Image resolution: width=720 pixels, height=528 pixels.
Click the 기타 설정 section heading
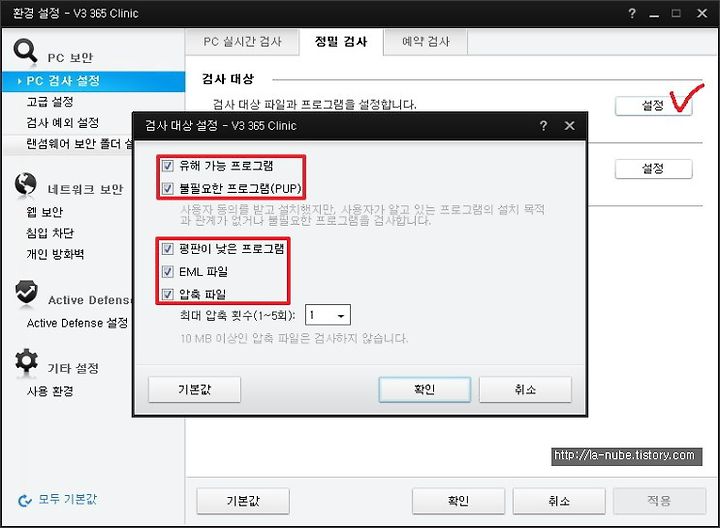click(x=73, y=368)
